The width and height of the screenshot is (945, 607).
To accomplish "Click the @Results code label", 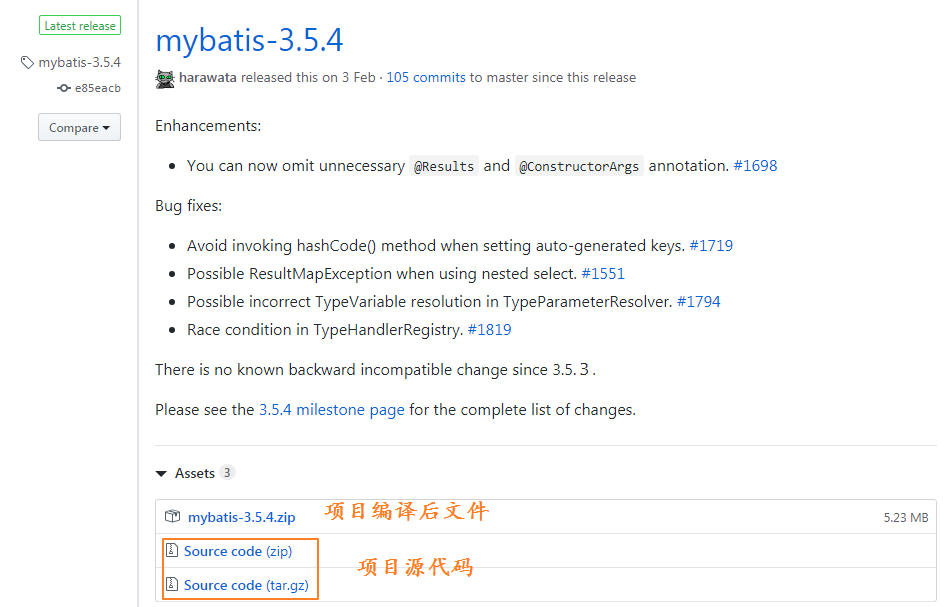I will (x=444, y=166).
